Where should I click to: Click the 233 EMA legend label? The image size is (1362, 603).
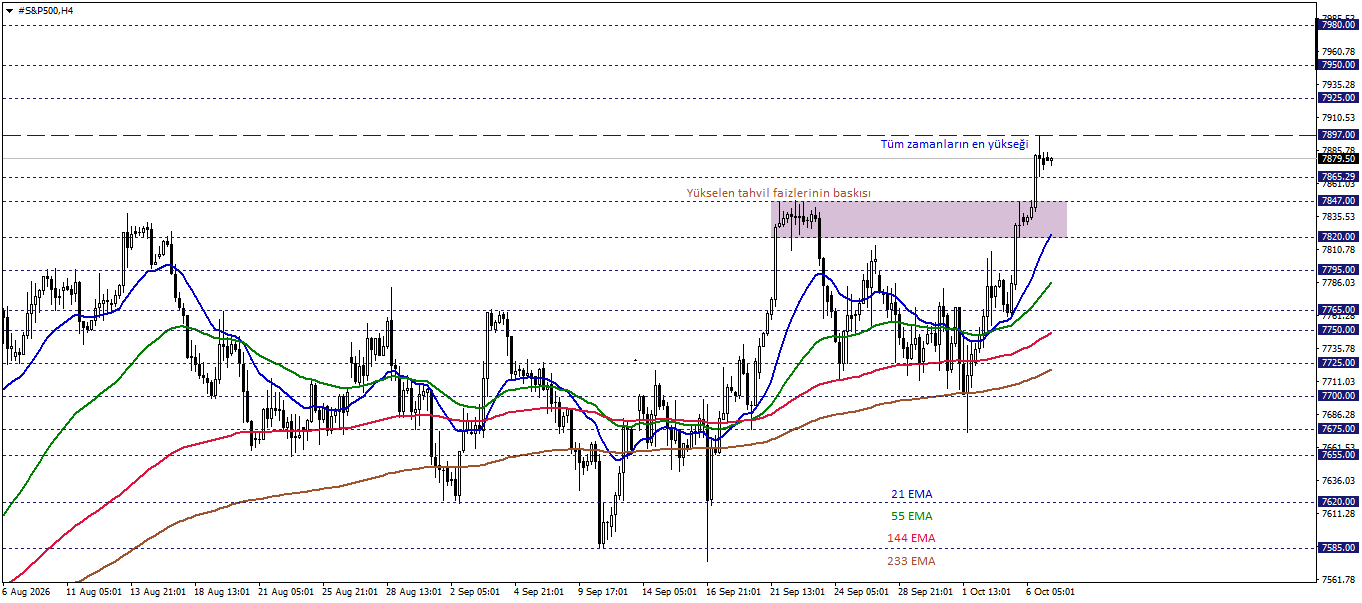pyautogui.click(x=911, y=561)
